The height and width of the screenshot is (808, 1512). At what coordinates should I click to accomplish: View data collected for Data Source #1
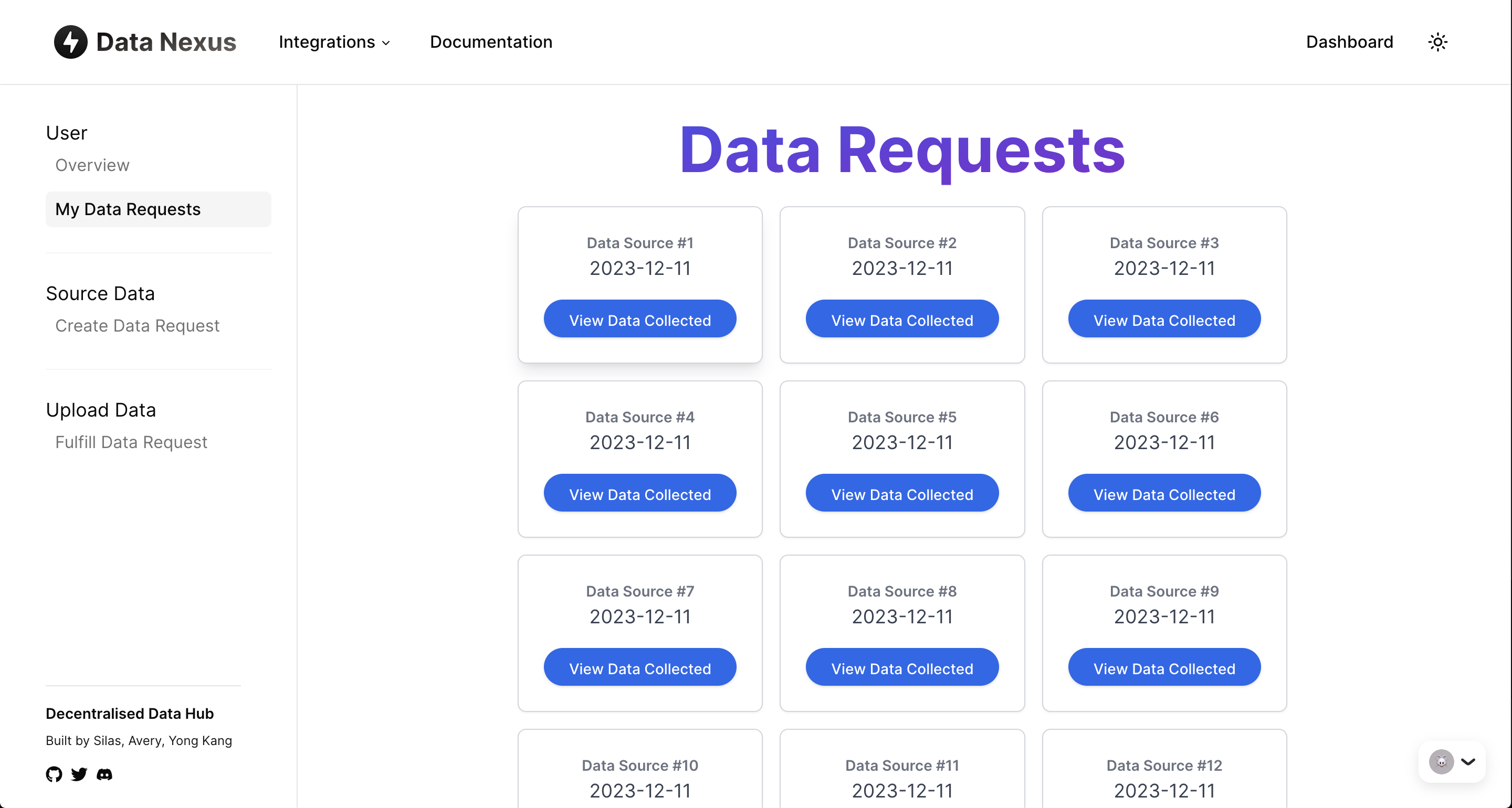[x=639, y=319]
